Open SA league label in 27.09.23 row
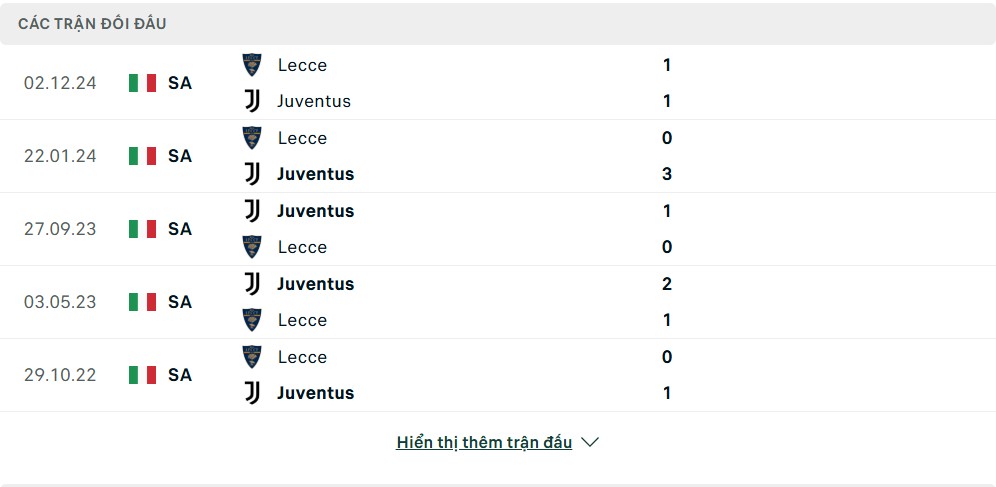The height and width of the screenshot is (487, 996). (180, 229)
